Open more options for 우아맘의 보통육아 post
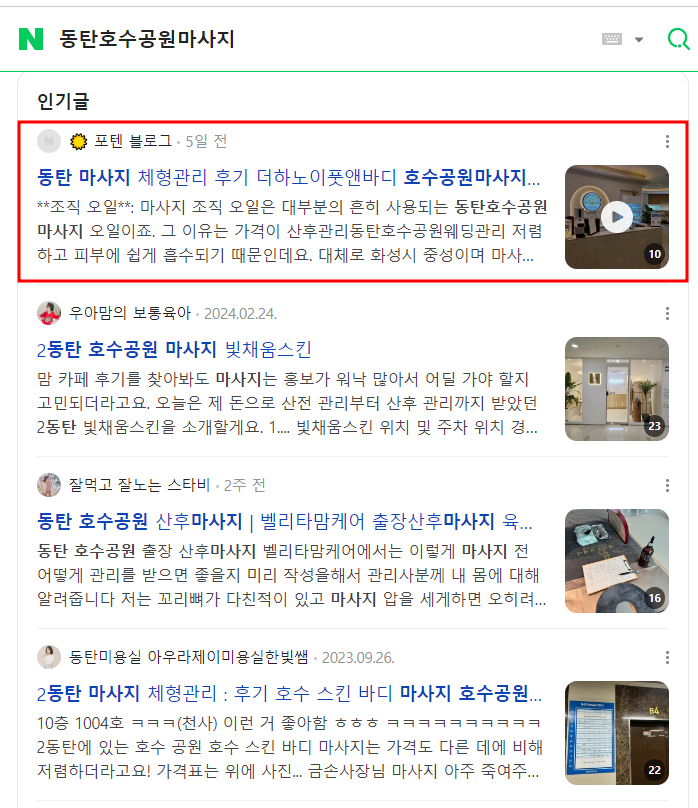The height and width of the screenshot is (808, 698). tap(667, 313)
